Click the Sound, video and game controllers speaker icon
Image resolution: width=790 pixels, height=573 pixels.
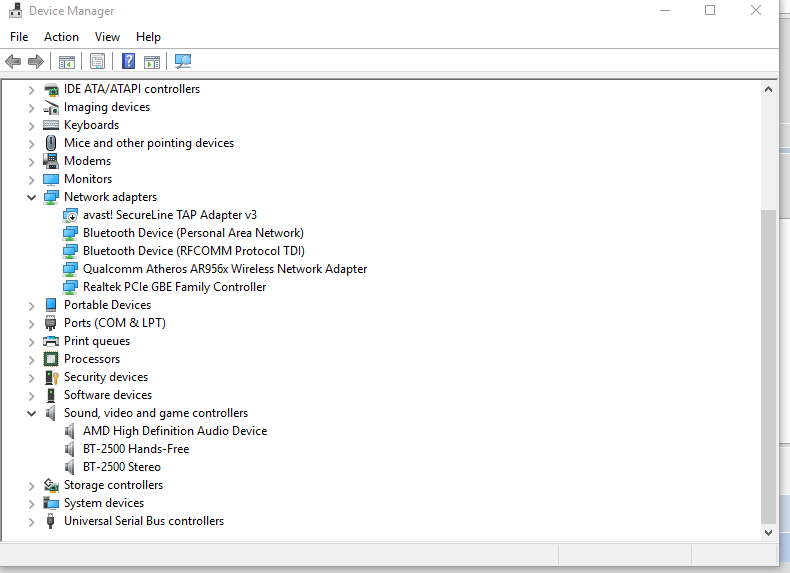[x=50, y=413]
